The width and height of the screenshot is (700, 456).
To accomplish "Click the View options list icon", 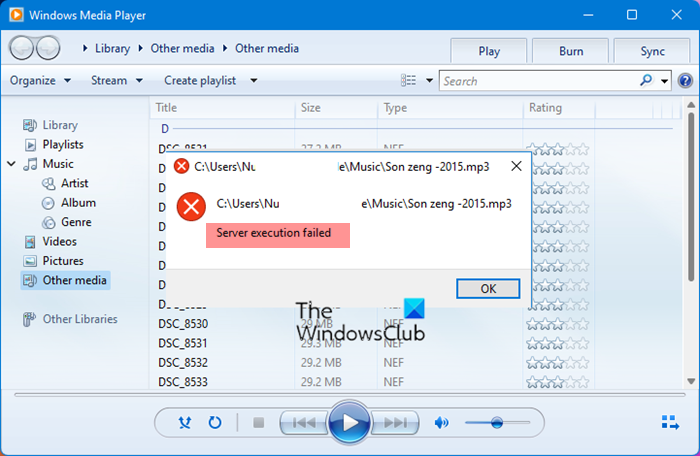I will click(x=408, y=80).
